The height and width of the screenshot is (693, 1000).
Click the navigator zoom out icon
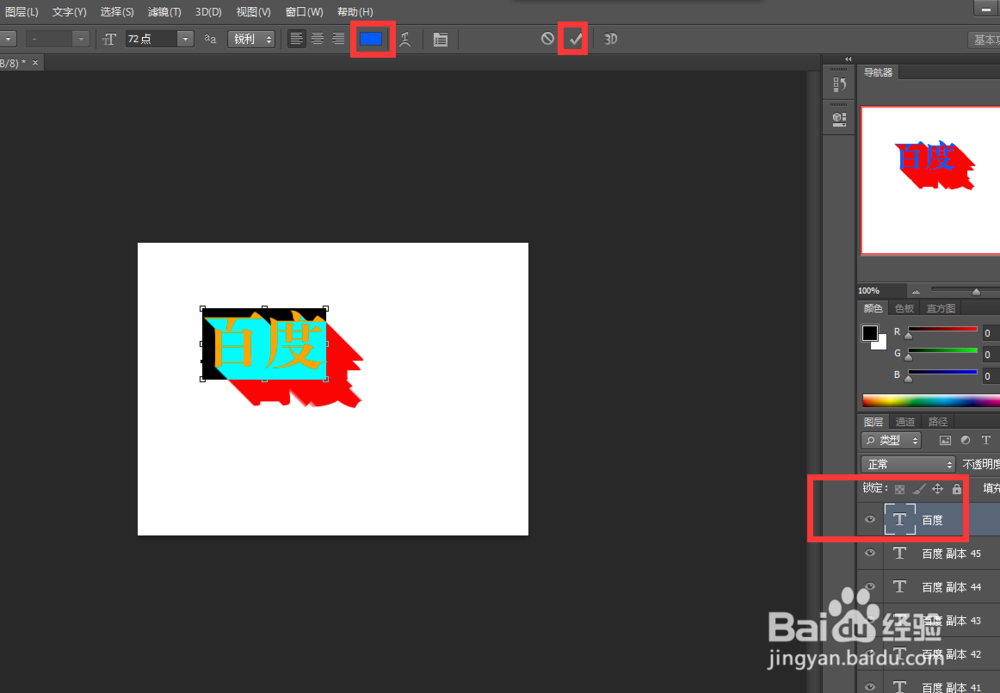916,291
